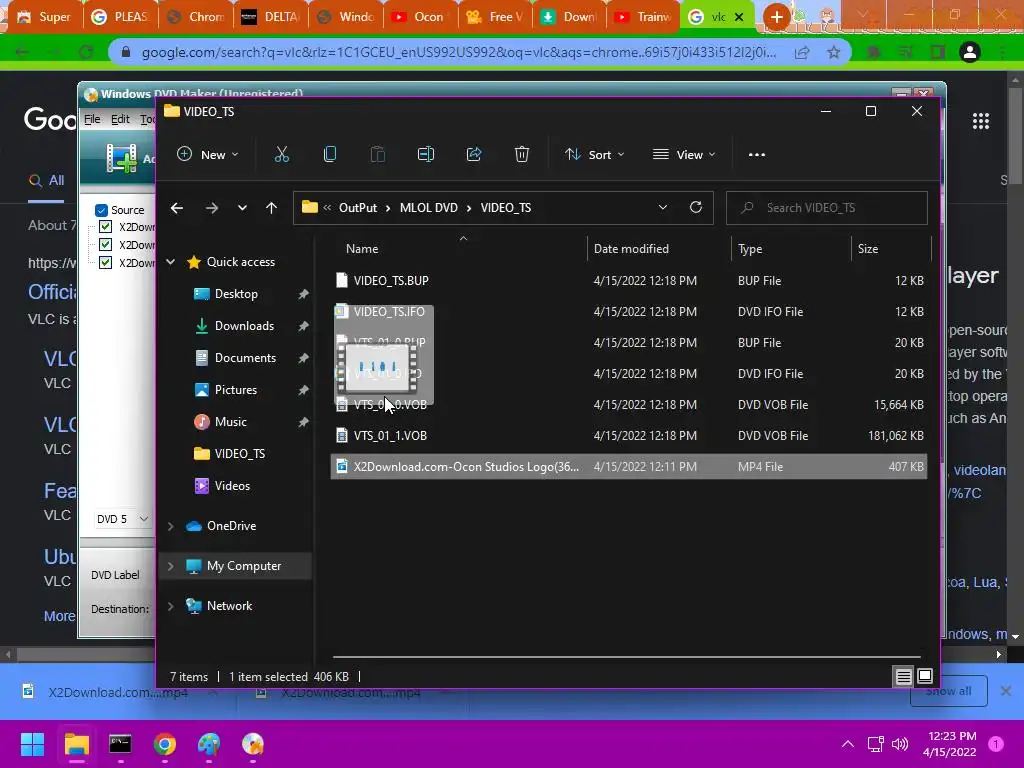1024x768 pixels.
Task: Click the Show all downloads button
Action: 948,691
